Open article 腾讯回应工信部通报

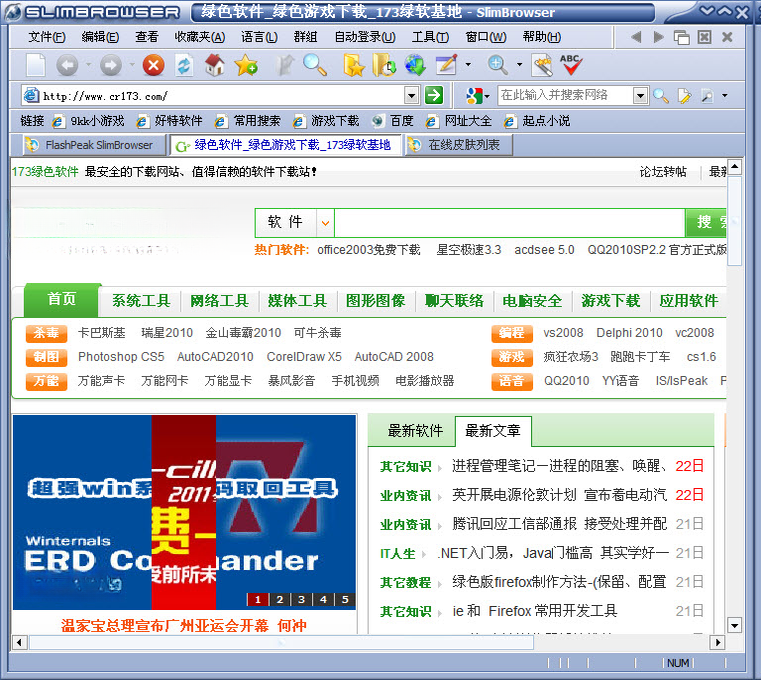(x=560, y=524)
